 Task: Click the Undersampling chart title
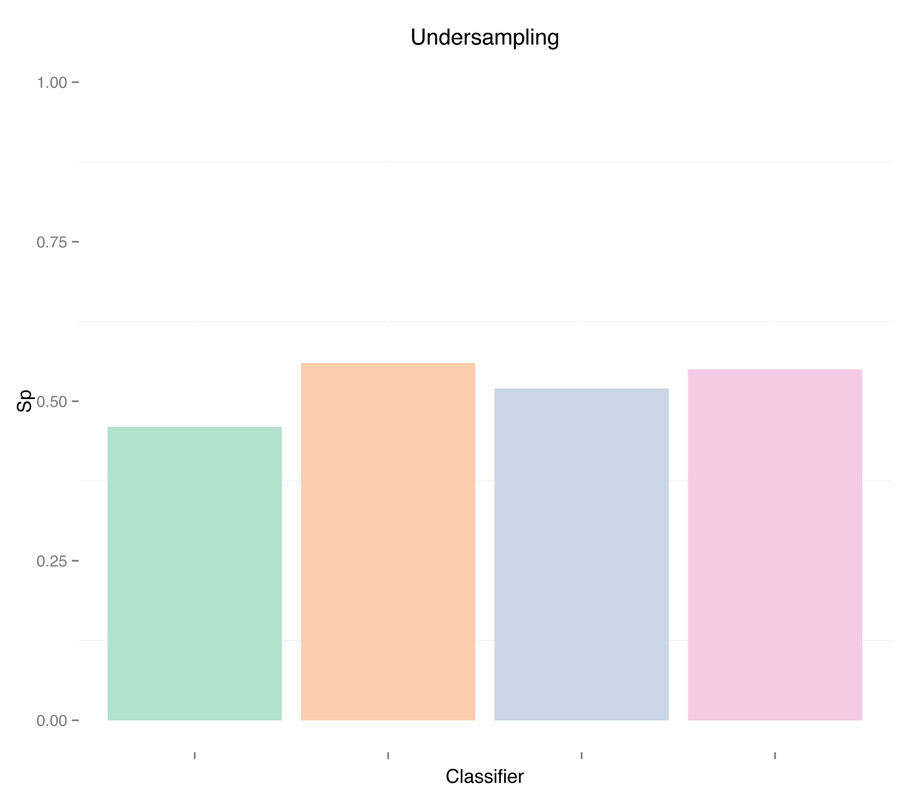click(x=484, y=37)
